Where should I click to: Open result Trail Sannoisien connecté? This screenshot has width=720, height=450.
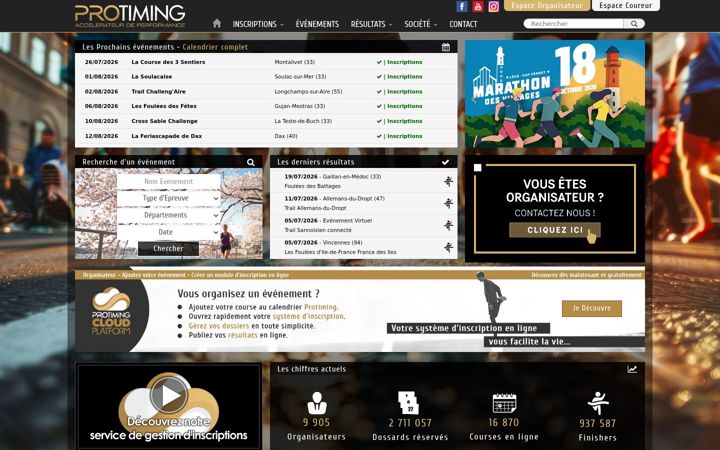tap(318, 230)
